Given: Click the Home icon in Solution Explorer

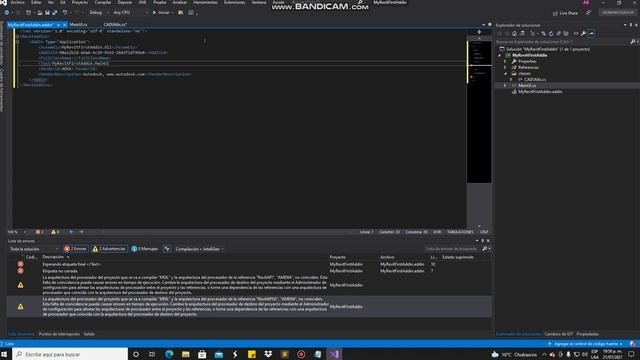Looking at the screenshot, I should (x=514, y=33).
